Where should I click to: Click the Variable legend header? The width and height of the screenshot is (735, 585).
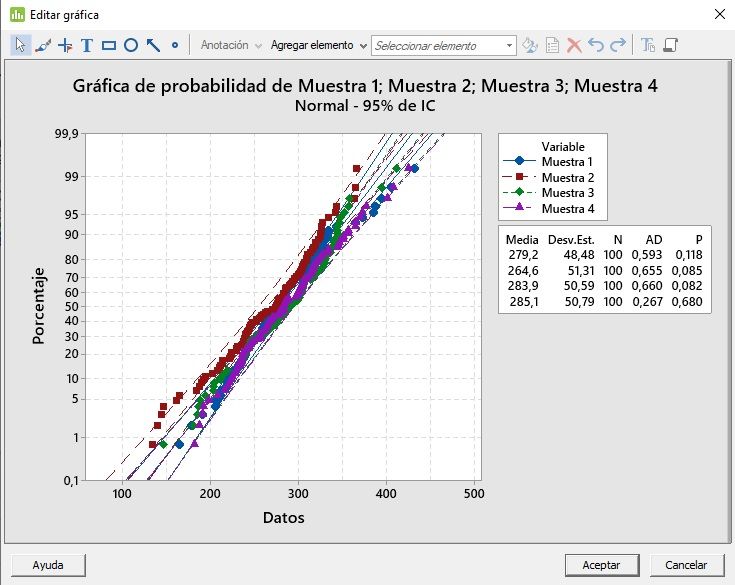click(x=563, y=147)
